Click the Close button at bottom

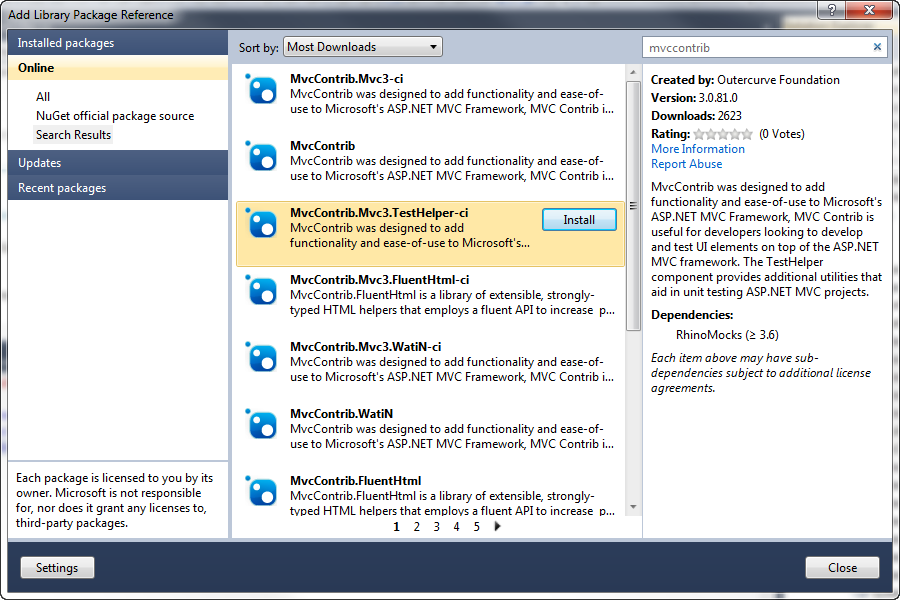842,568
